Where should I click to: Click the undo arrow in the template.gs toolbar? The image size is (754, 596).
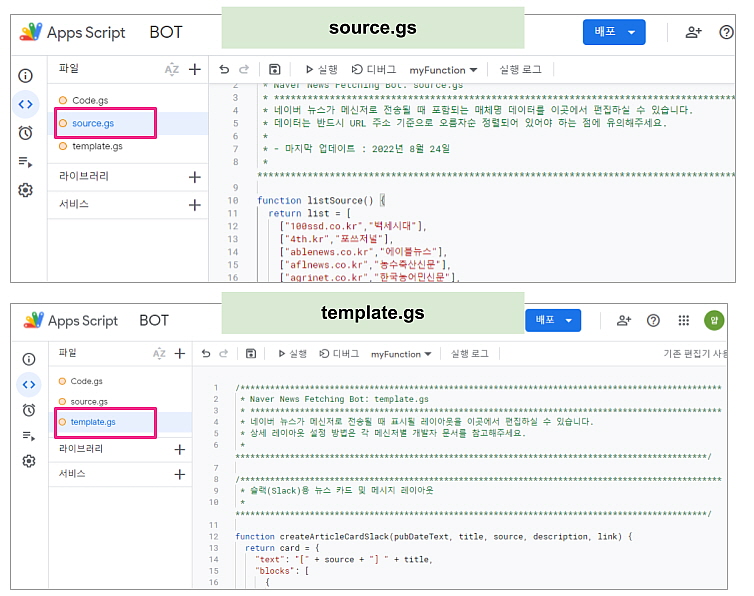tap(206, 354)
